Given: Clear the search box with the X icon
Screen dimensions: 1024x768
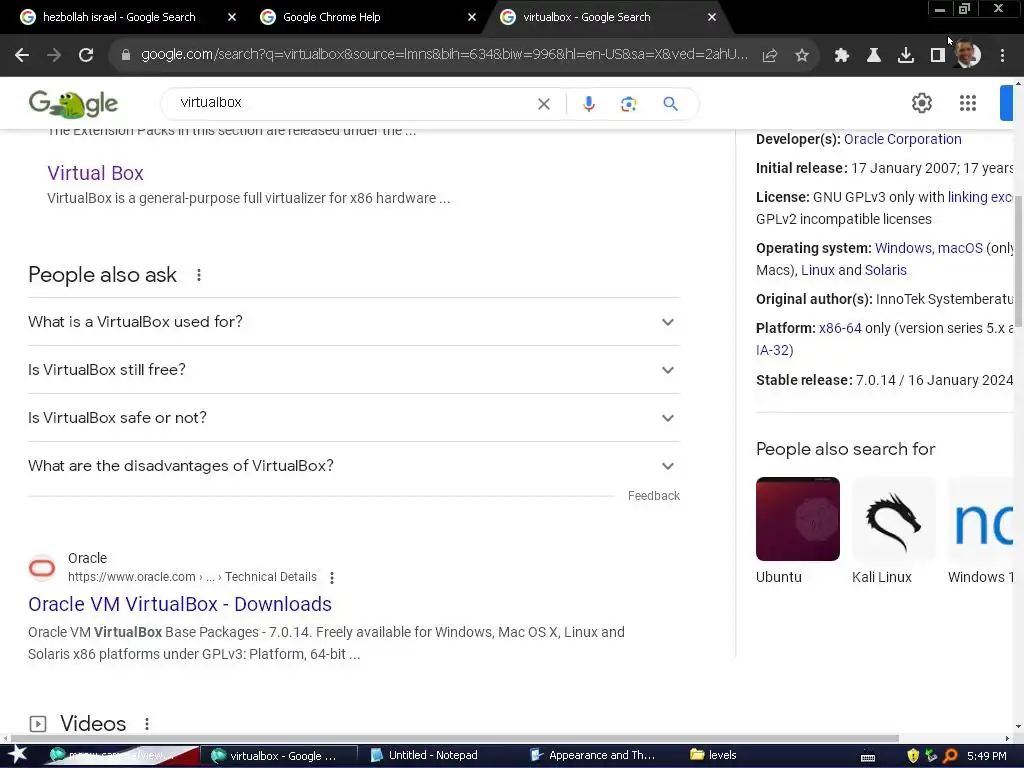Looking at the screenshot, I should [x=543, y=104].
